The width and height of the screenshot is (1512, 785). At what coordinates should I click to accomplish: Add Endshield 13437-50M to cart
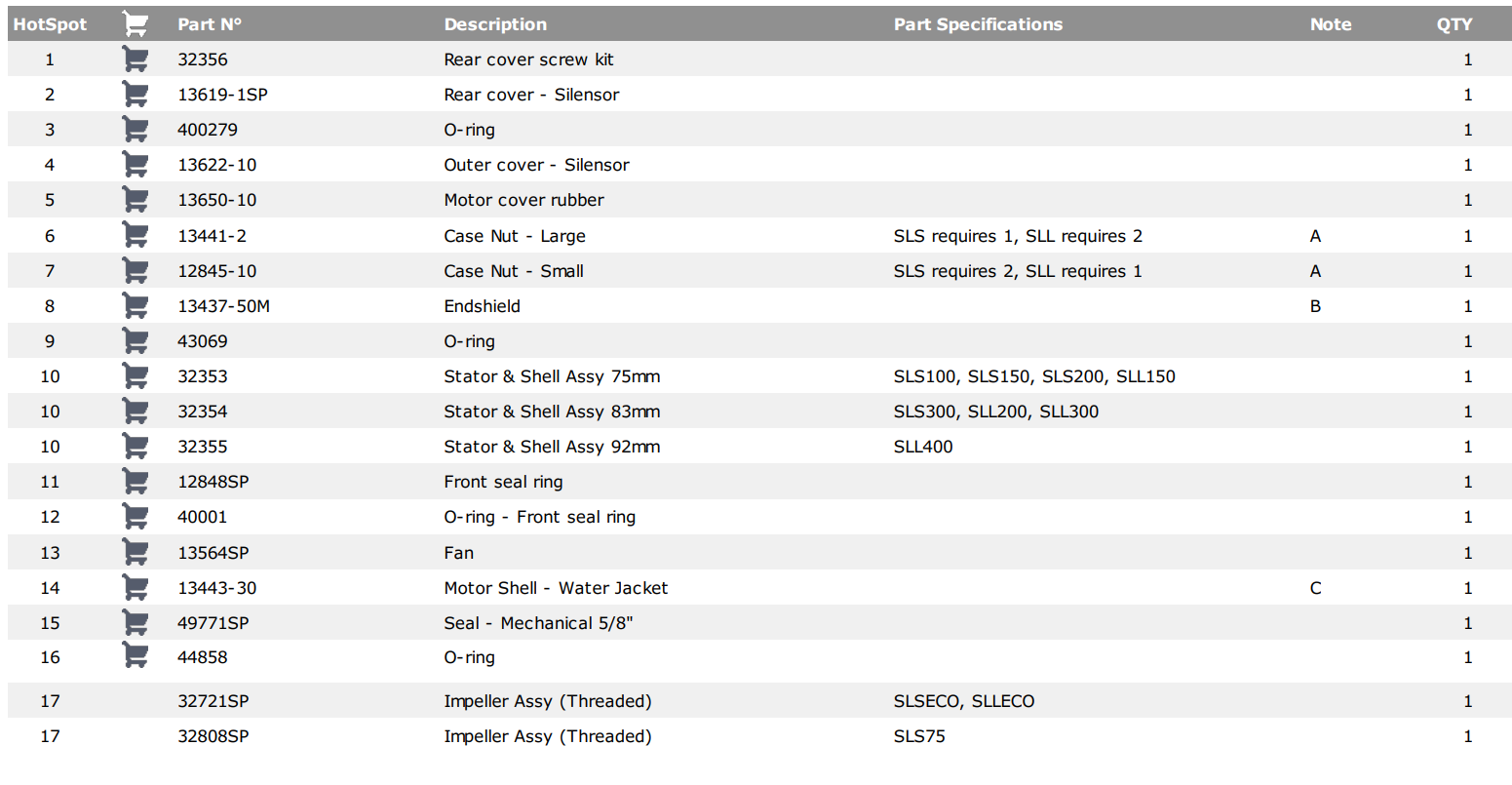[x=136, y=306]
